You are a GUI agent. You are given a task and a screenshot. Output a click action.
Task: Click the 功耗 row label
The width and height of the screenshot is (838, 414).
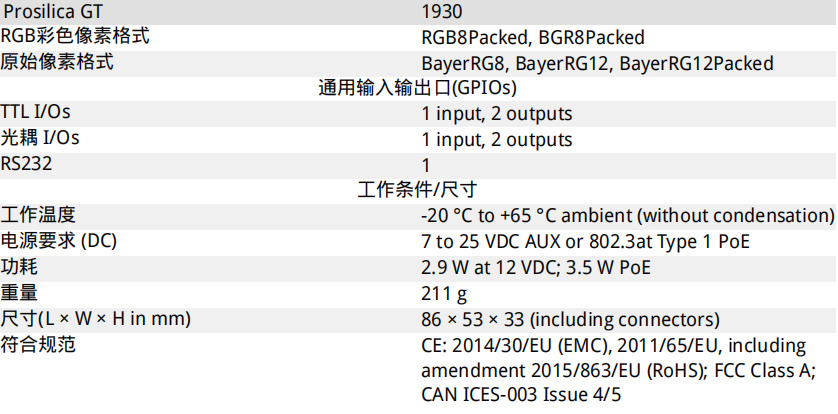click(20, 266)
